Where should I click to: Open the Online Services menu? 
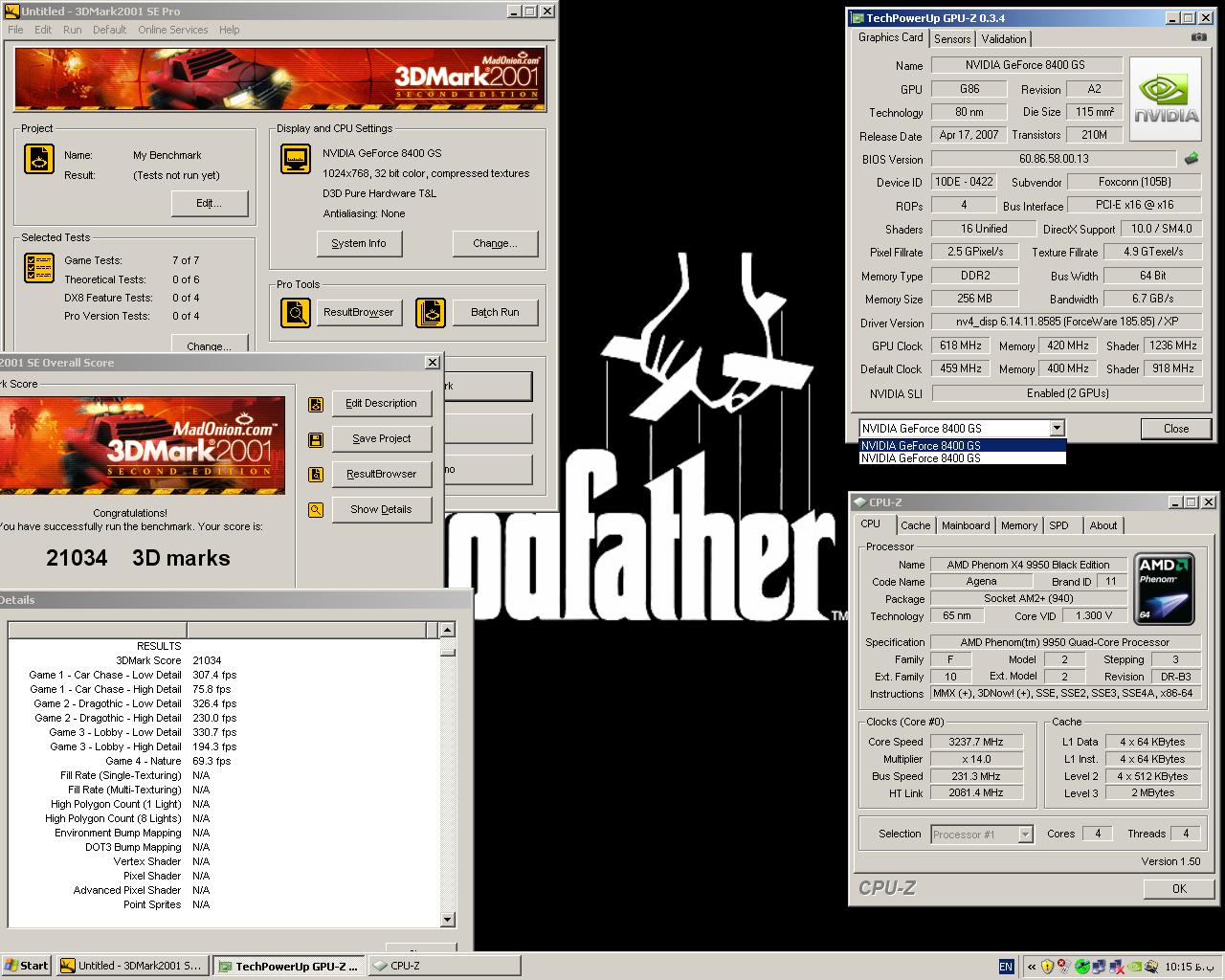tap(172, 30)
